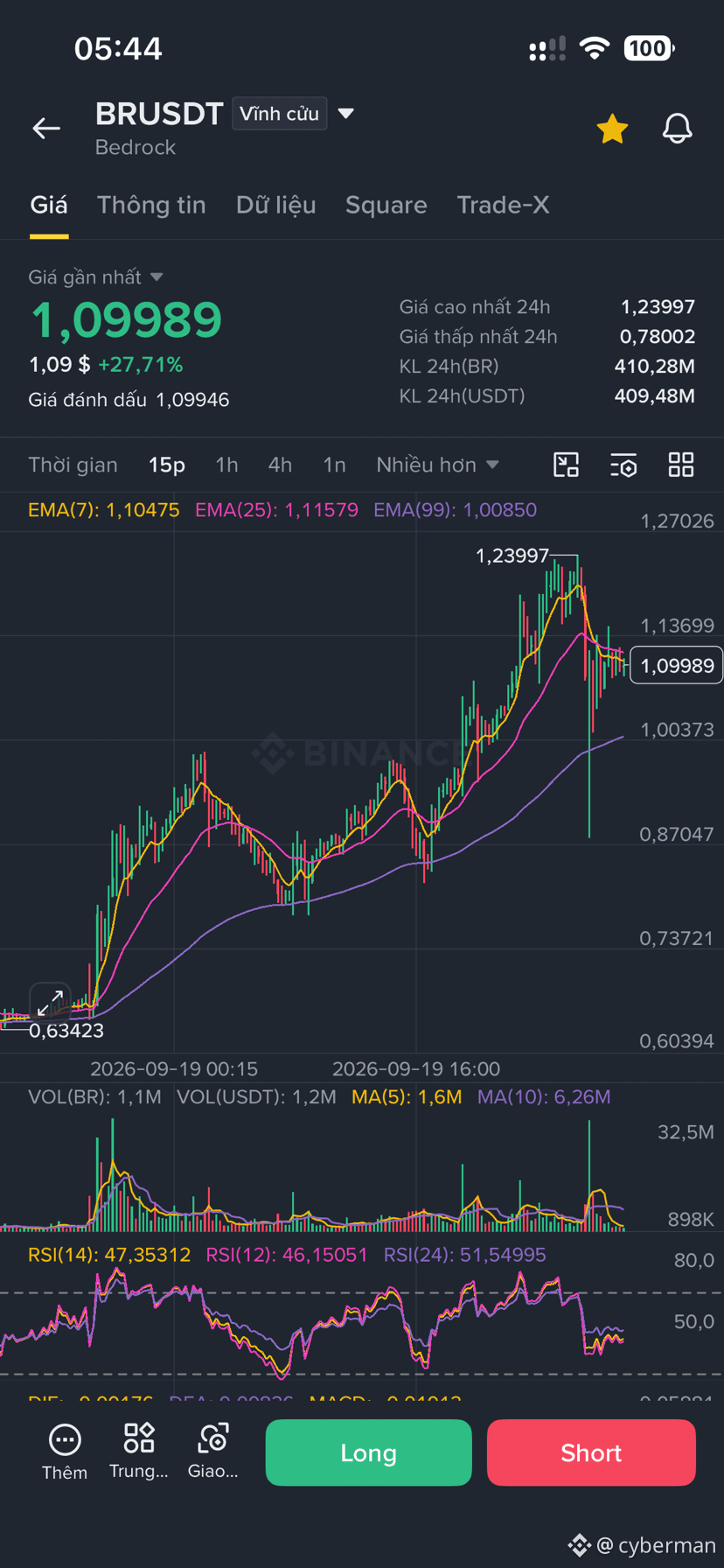724x1568 pixels.
Task: Tap the current price label 1,09989 on chart
Action: (677, 666)
